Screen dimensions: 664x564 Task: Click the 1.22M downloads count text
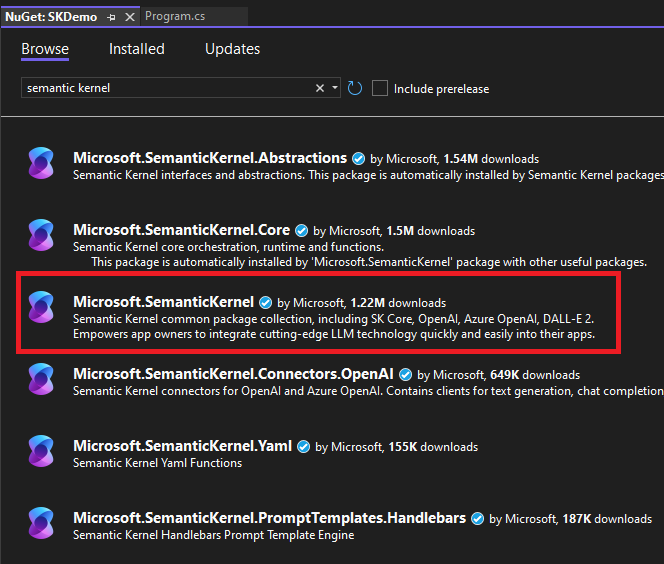tap(398, 303)
